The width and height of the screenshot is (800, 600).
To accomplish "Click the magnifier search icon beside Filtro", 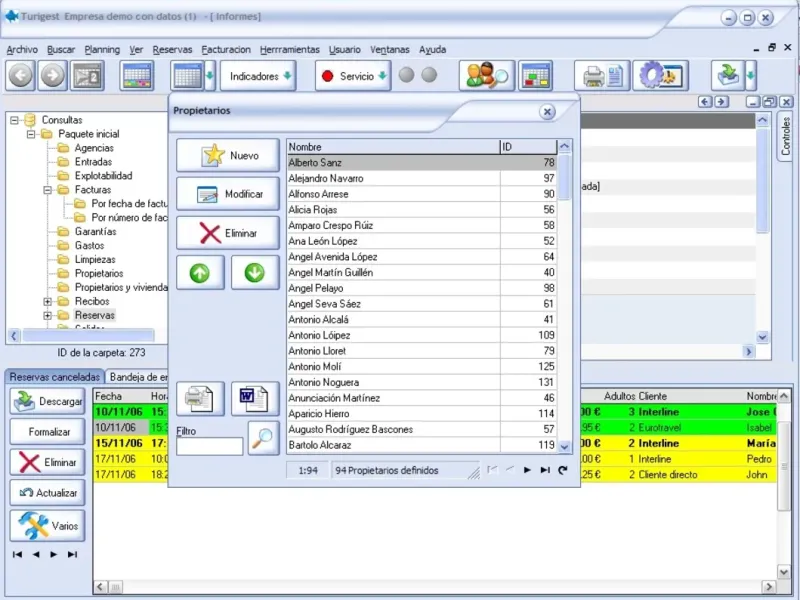I will (x=264, y=438).
